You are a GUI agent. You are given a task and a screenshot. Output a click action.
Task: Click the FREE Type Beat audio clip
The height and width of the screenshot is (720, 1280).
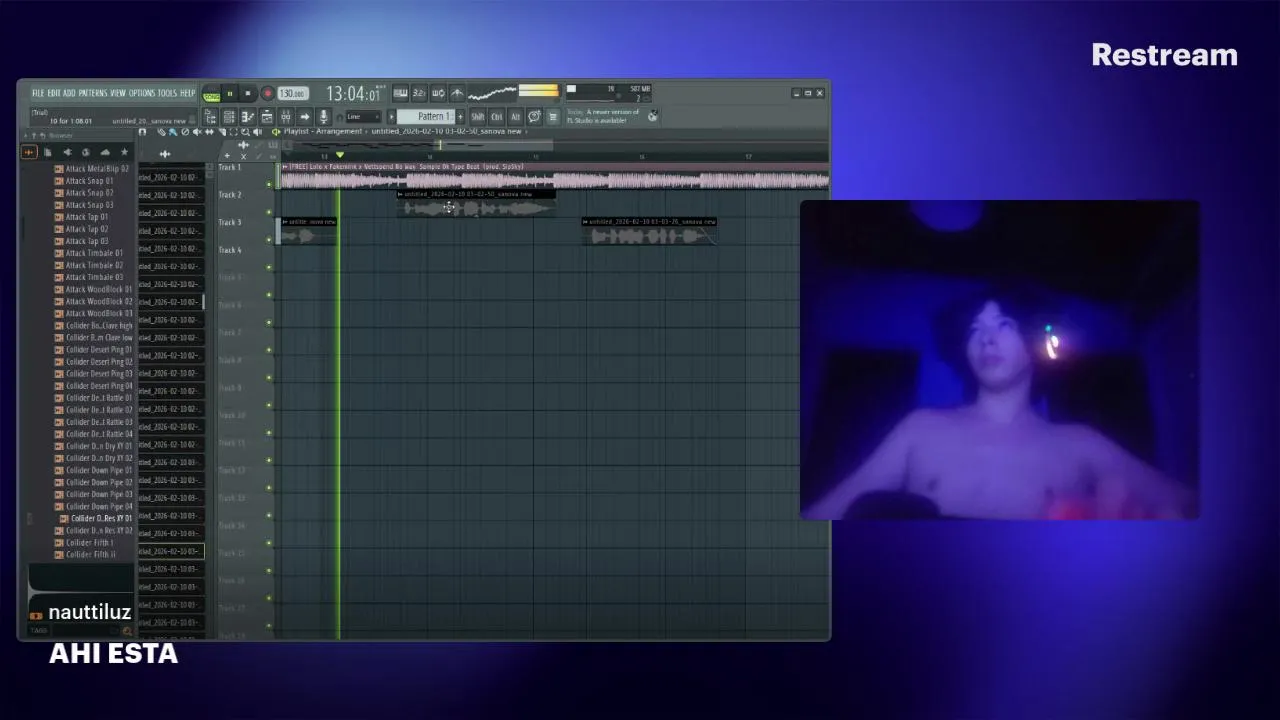click(555, 176)
